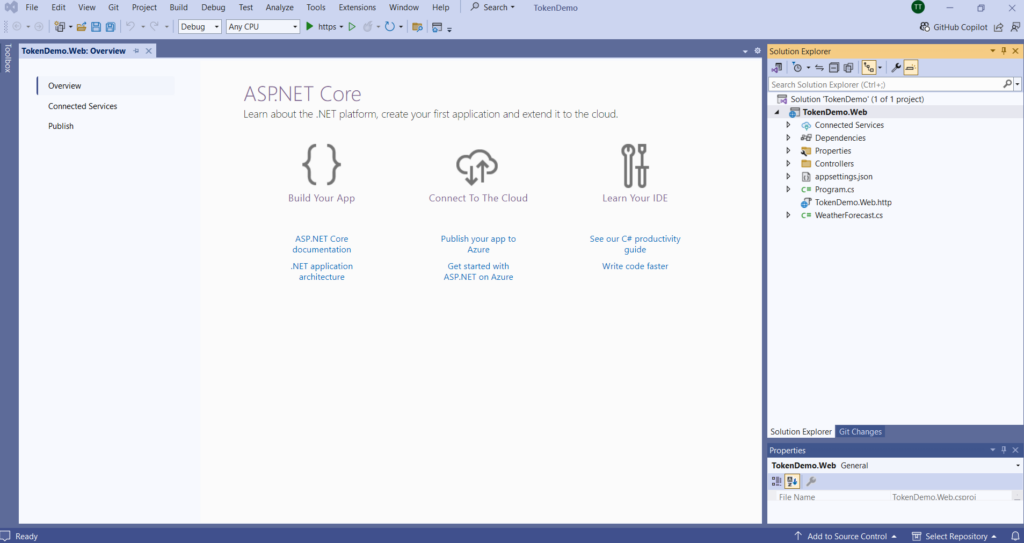The image size is (1024, 543).
Task: Open the Any CPU platform dropdown
Action: tap(263, 27)
